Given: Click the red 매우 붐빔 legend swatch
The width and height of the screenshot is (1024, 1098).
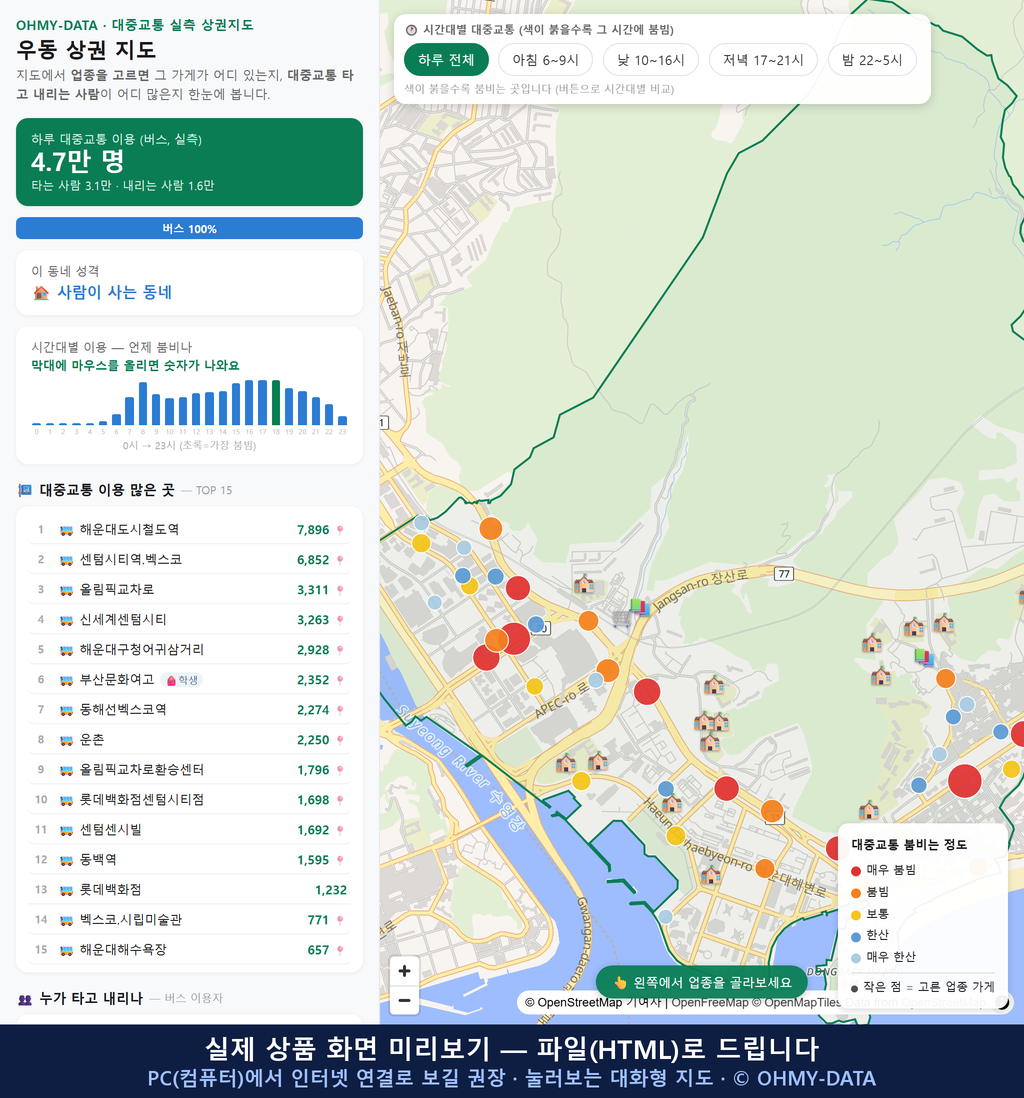Looking at the screenshot, I should point(855,870).
